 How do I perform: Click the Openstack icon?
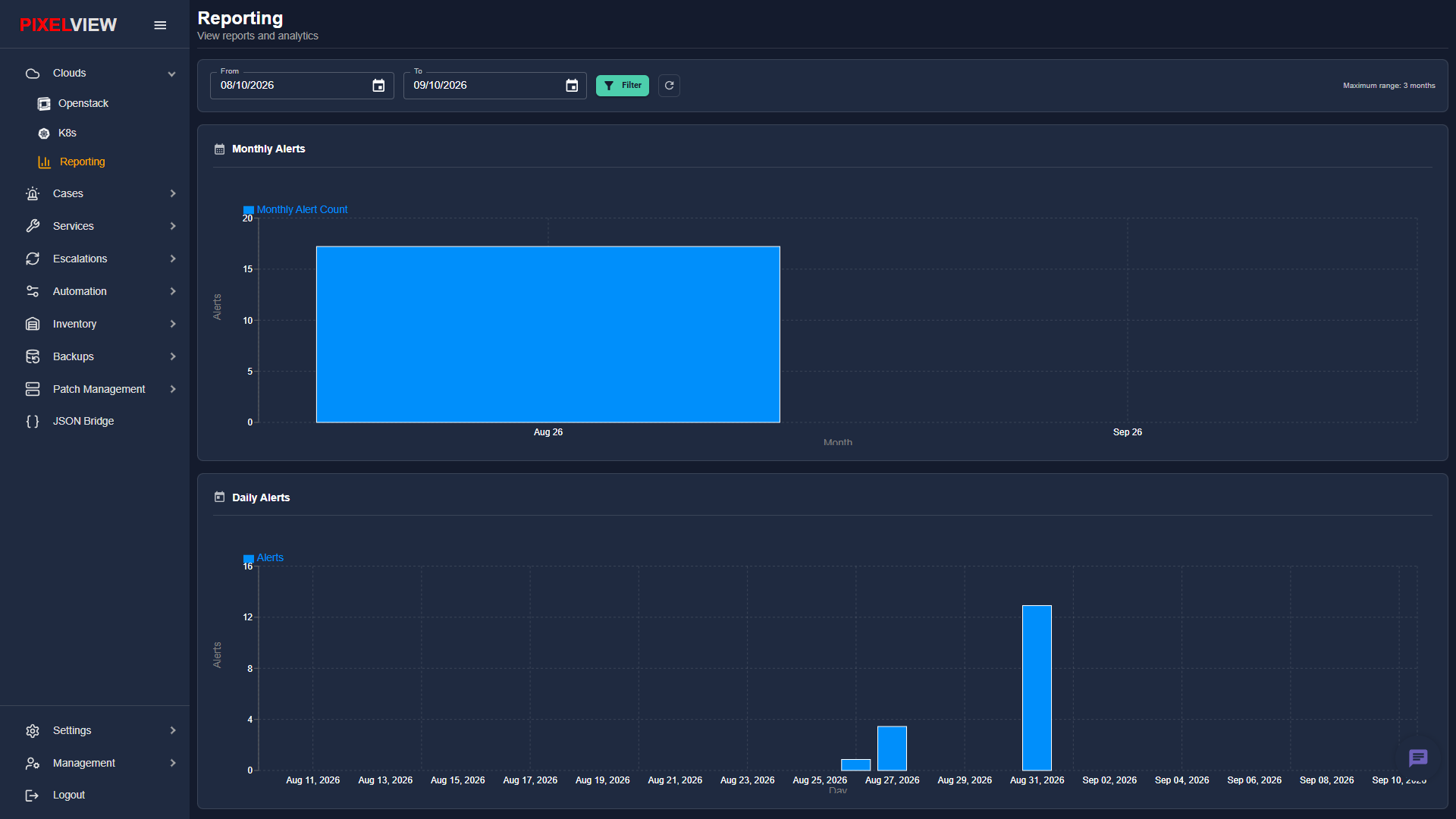[44, 104]
